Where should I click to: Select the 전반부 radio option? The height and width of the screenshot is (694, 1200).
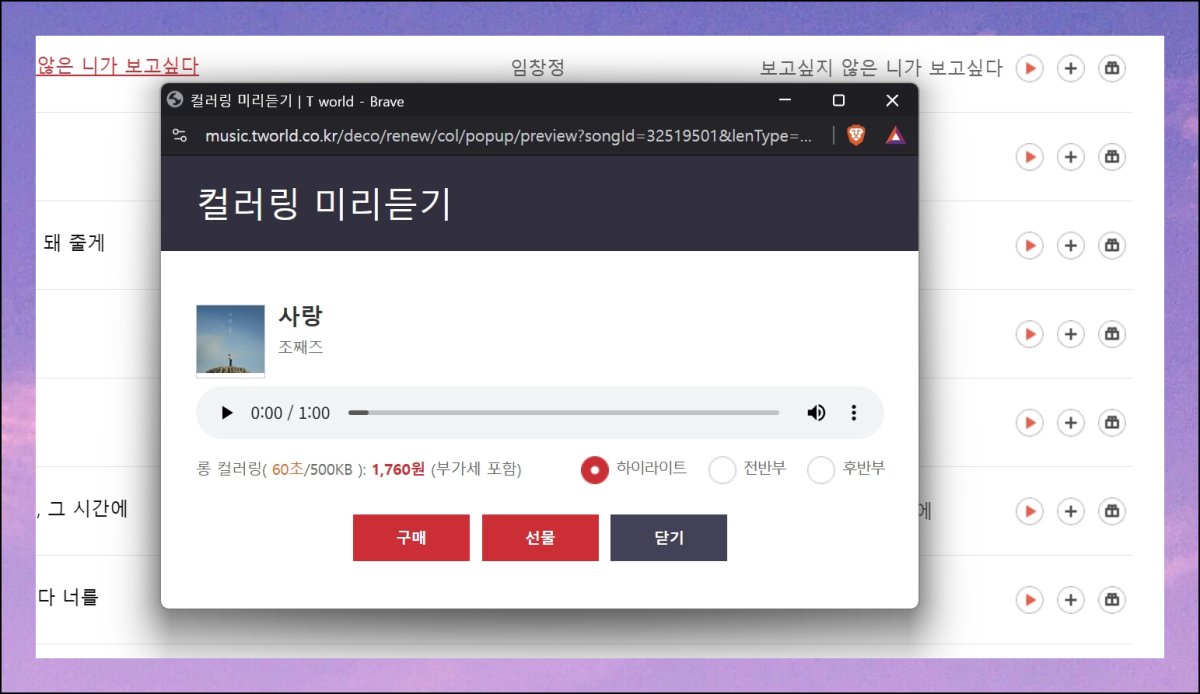click(x=722, y=469)
